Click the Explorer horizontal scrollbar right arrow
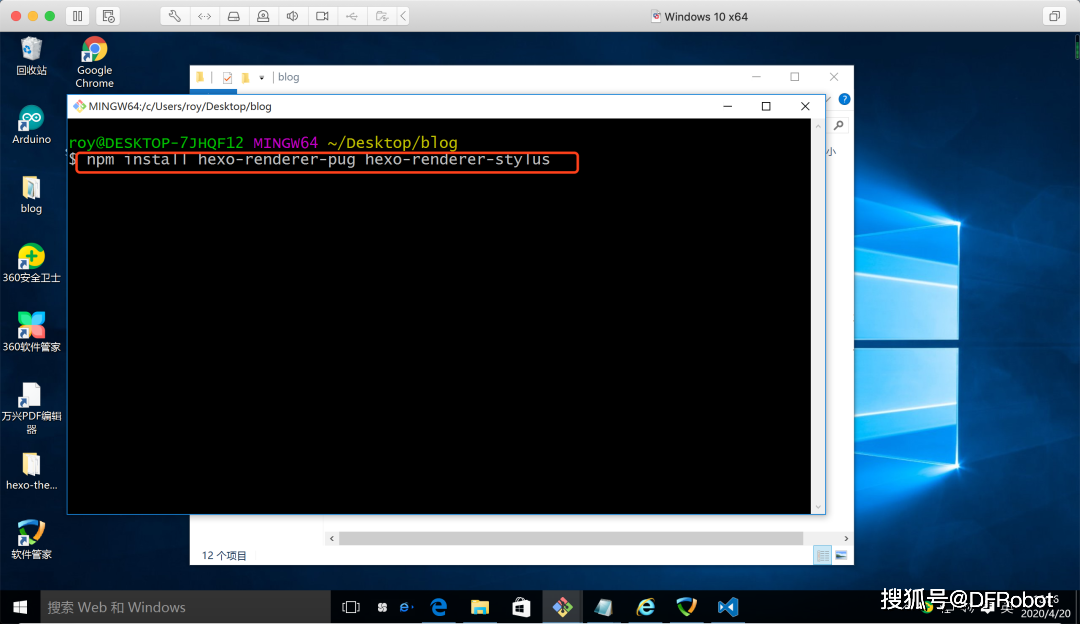Screen dimensions: 1080x624 [x=846, y=539]
